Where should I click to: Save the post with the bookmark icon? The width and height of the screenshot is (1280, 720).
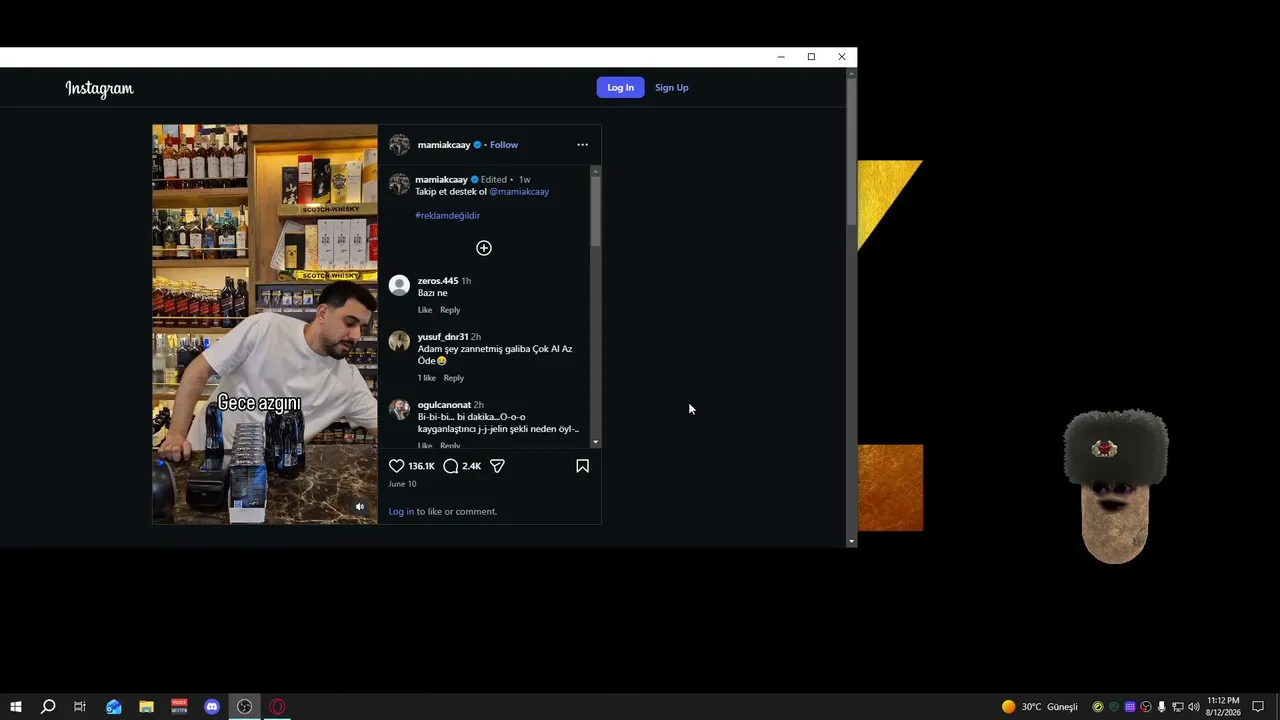pos(582,466)
